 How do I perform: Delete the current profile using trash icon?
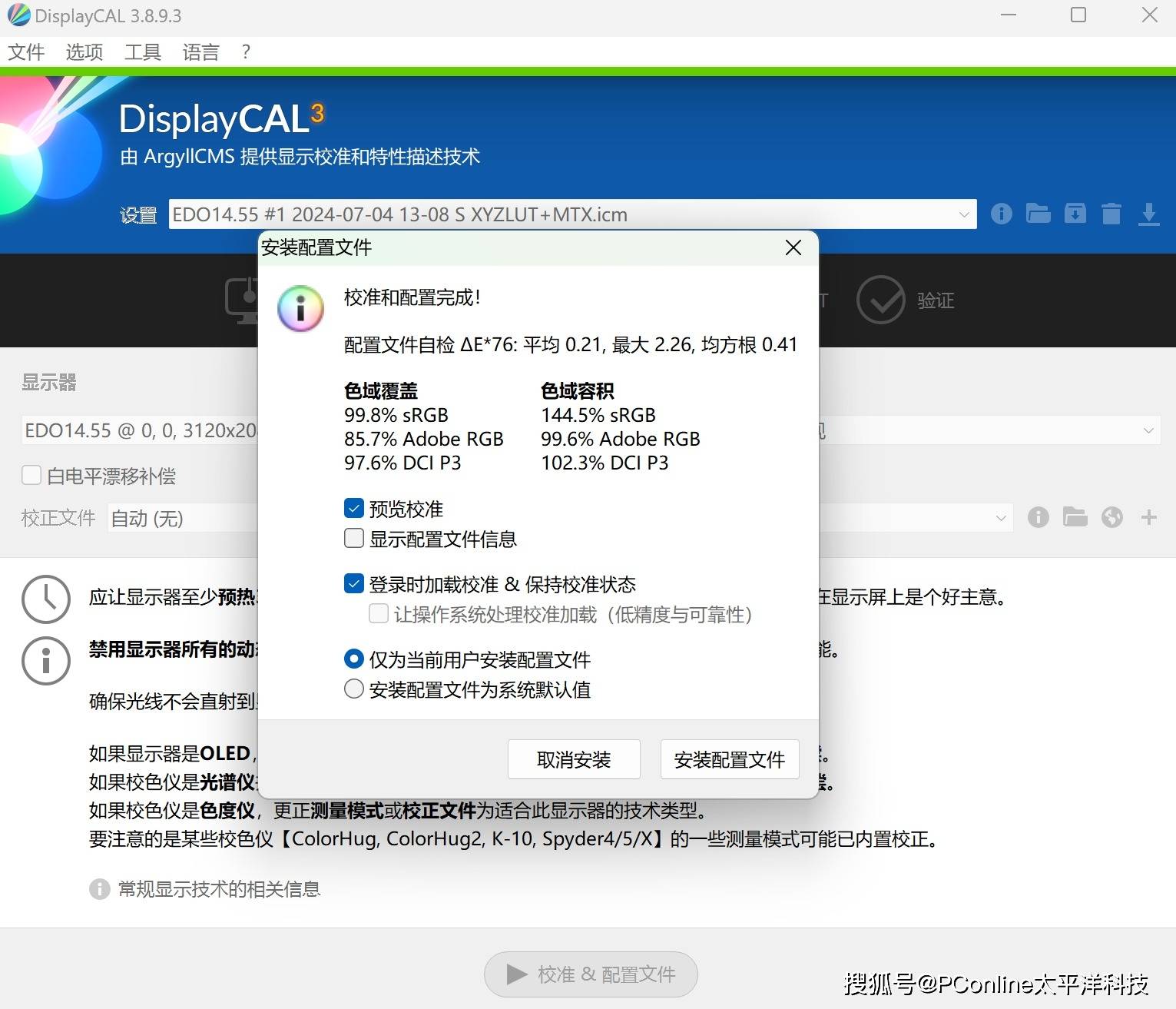coord(1111,214)
